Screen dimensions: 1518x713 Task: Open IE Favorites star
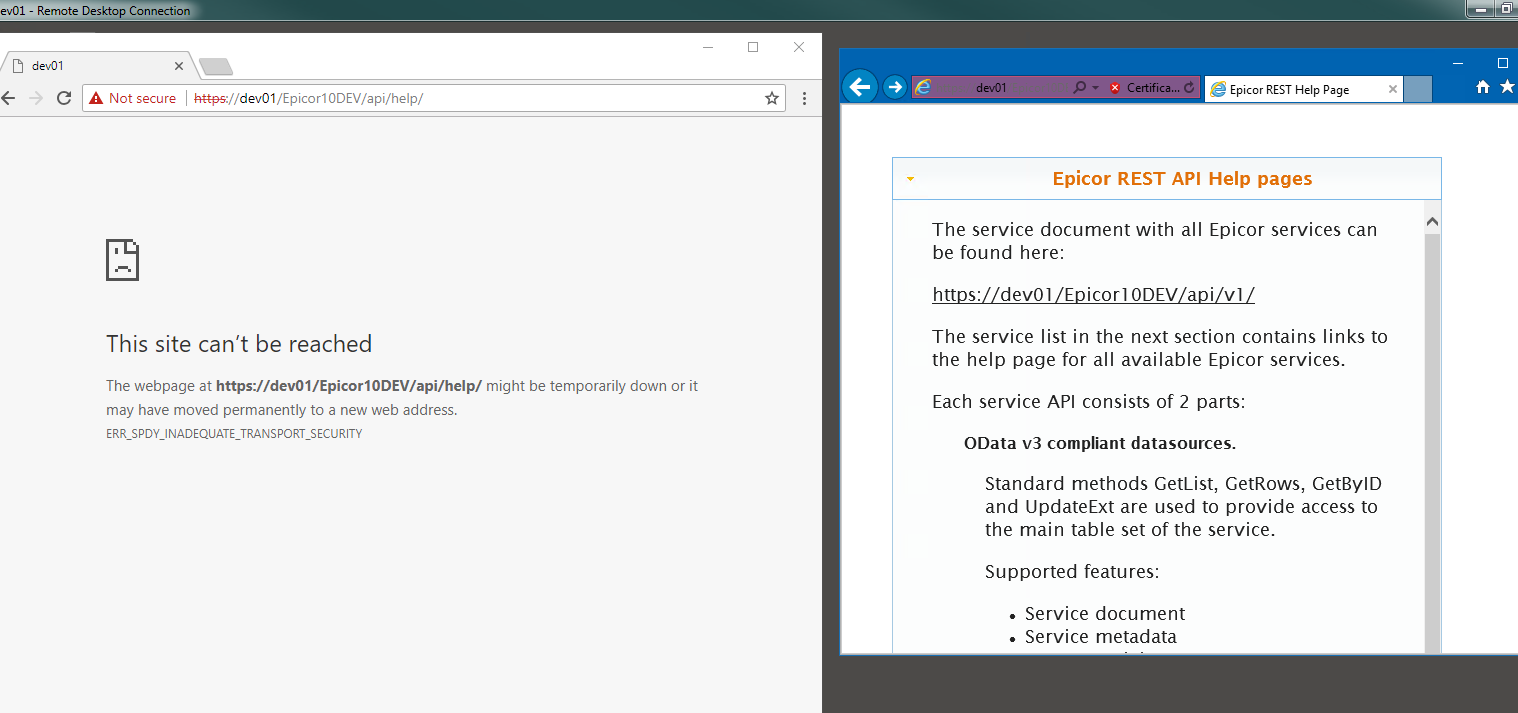coord(1507,87)
